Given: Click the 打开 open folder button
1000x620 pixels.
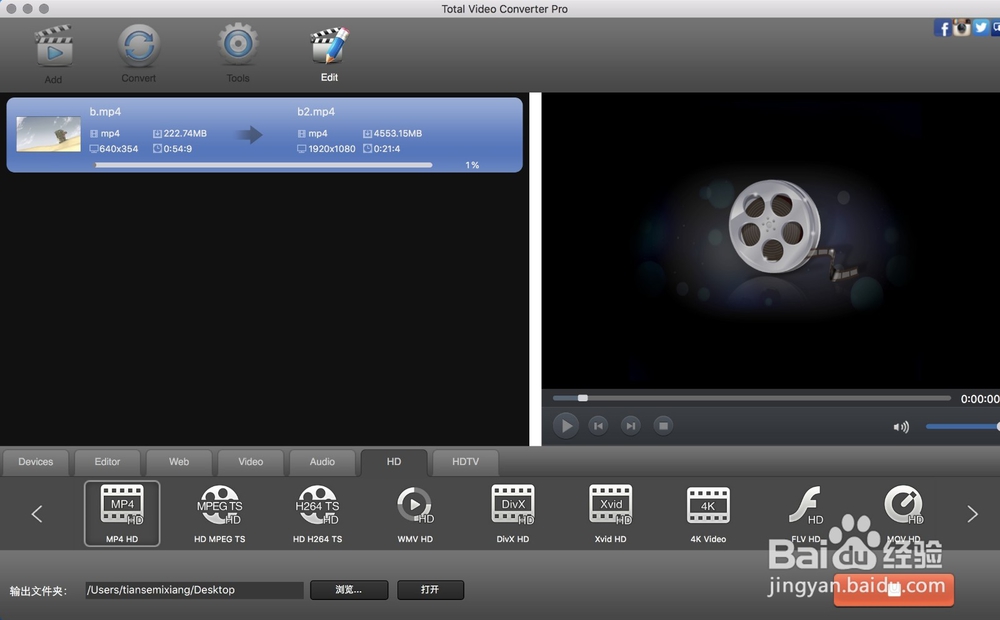Looking at the screenshot, I should [x=430, y=590].
